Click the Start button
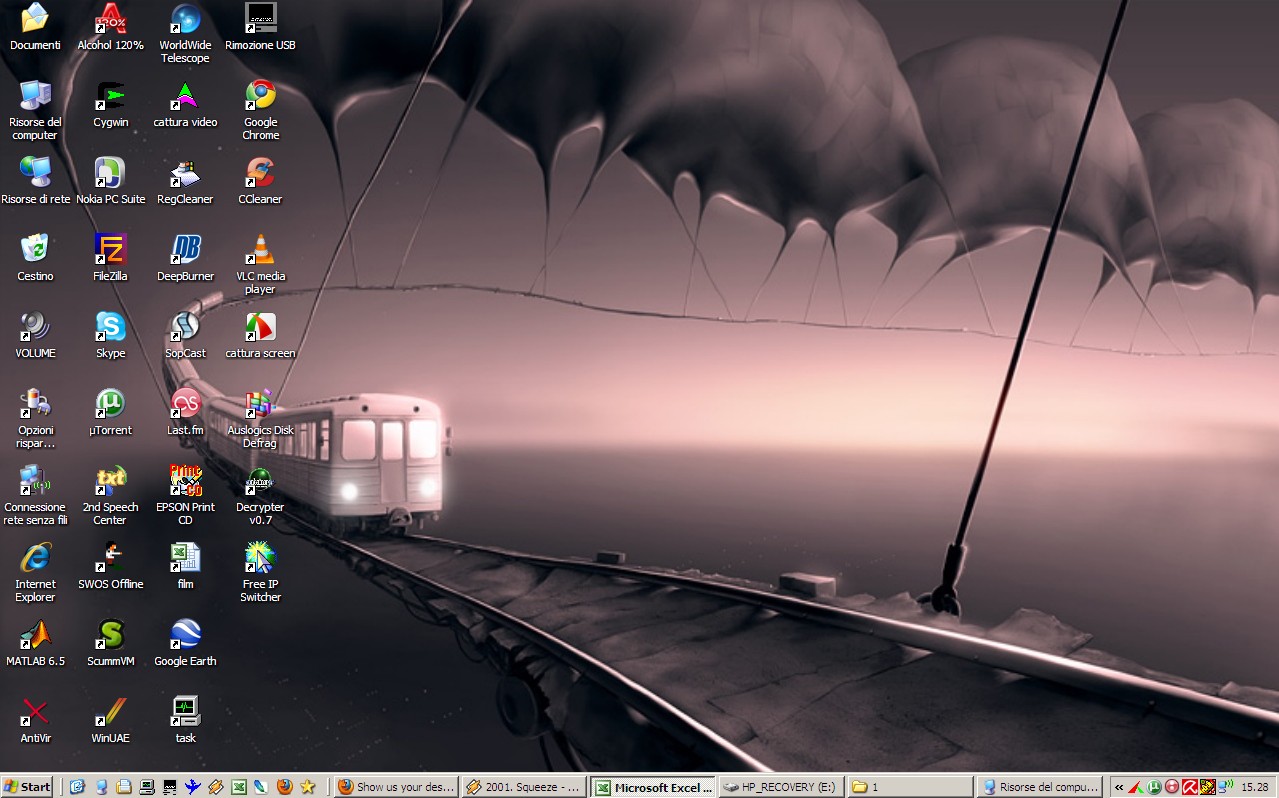Image resolution: width=1279 pixels, height=798 pixels. click(x=27, y=787)
